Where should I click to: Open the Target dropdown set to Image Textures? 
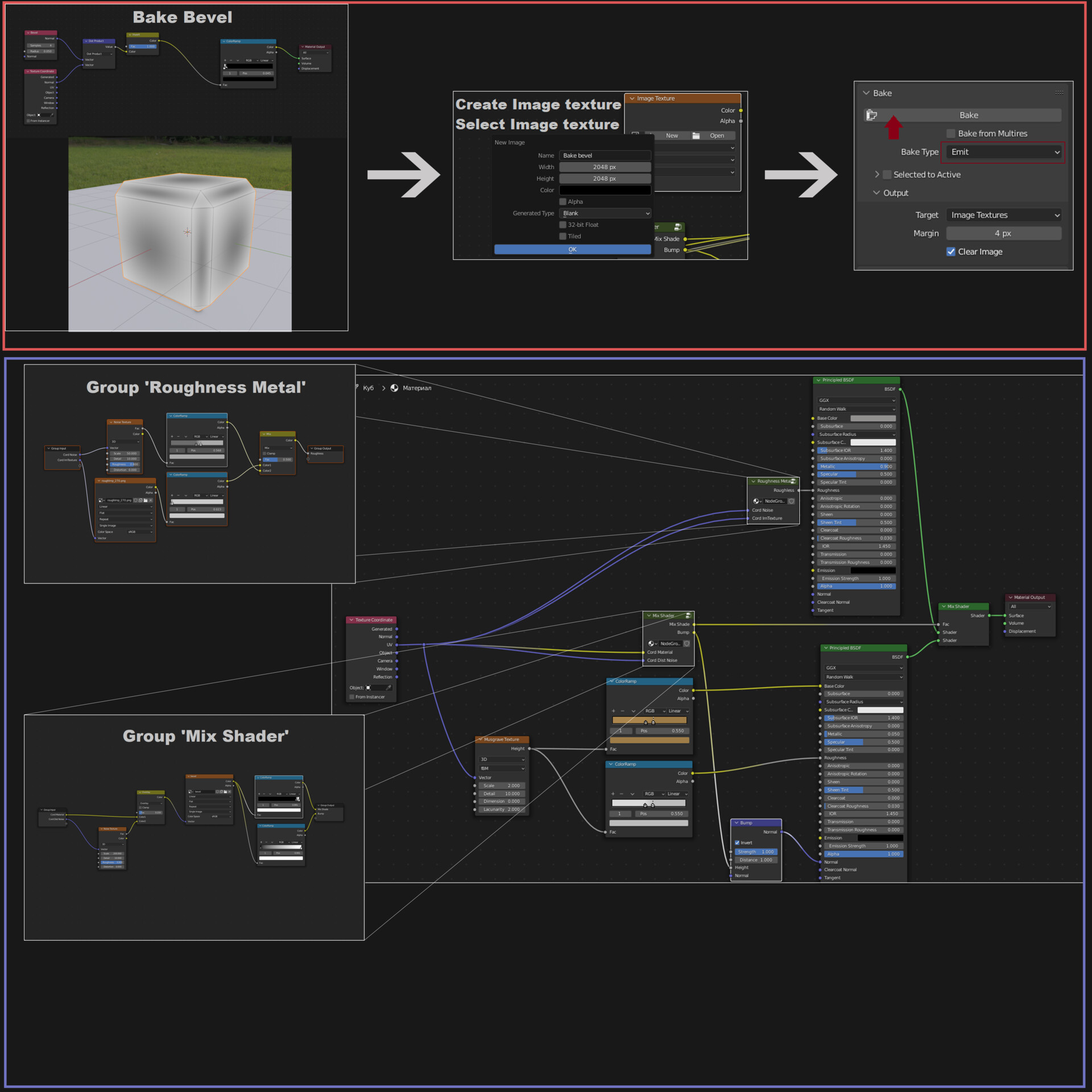coord(1004,215)
